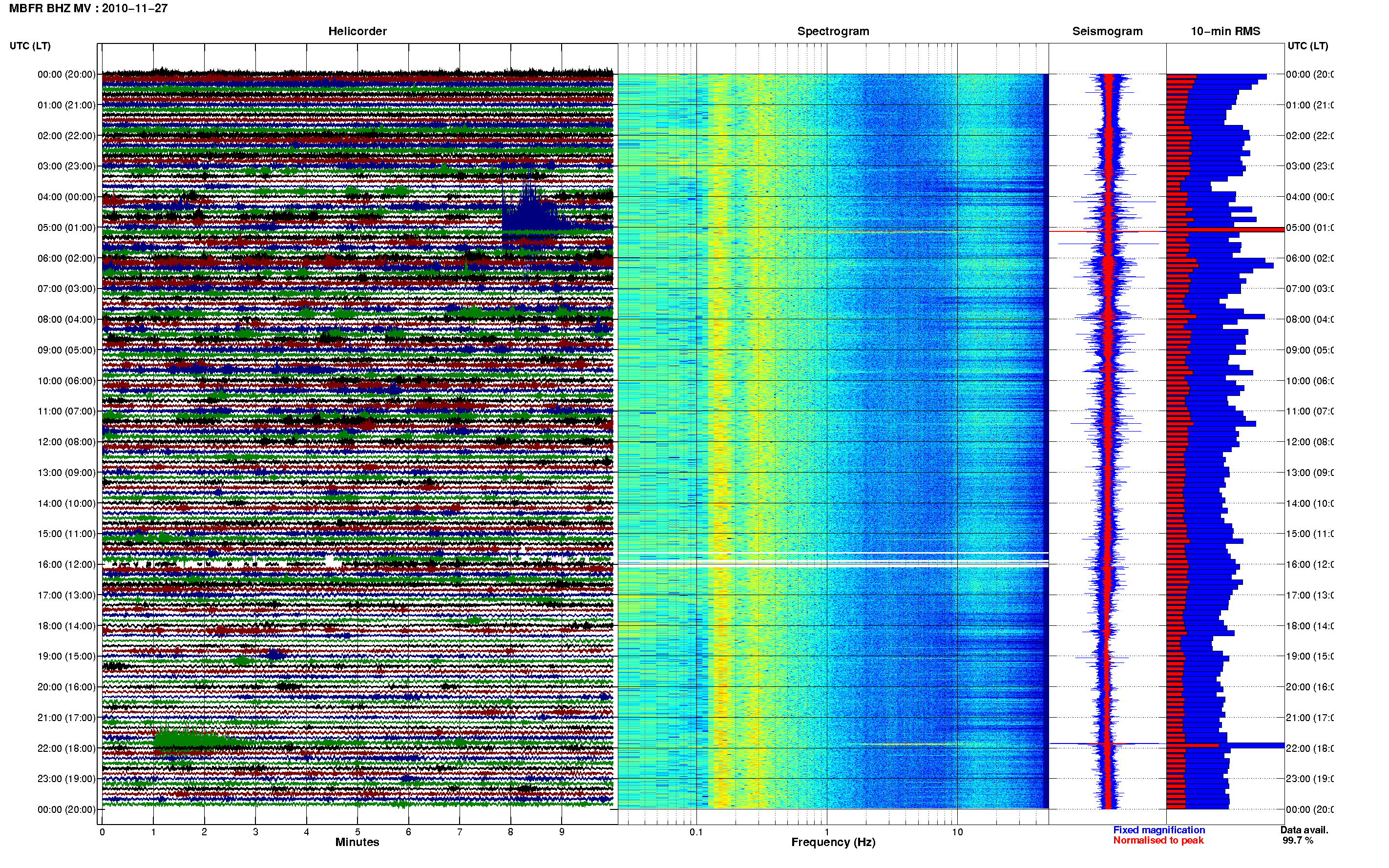Image resolution: width=1389 pixels, height=868 pixels.
Task: Click the left '13:00 (09:00)' time label
Action: tap(66, 473)
